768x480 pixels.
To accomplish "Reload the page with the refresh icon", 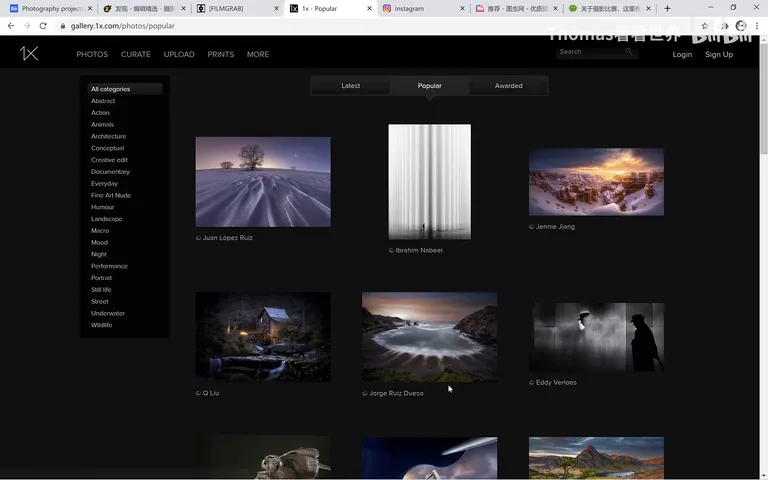I will click(43, 25).
